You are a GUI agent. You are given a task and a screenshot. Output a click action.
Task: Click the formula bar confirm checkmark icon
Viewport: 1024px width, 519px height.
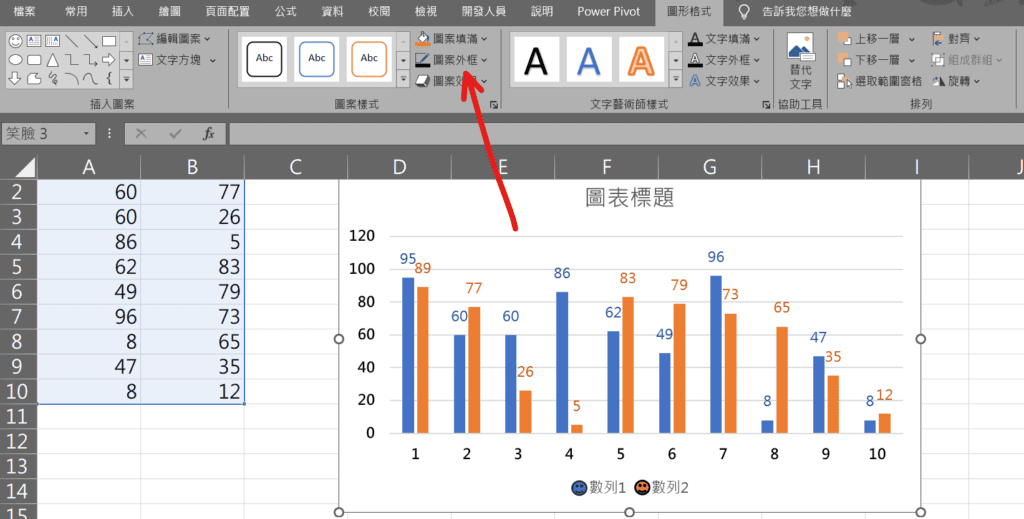tap(175, 134)
